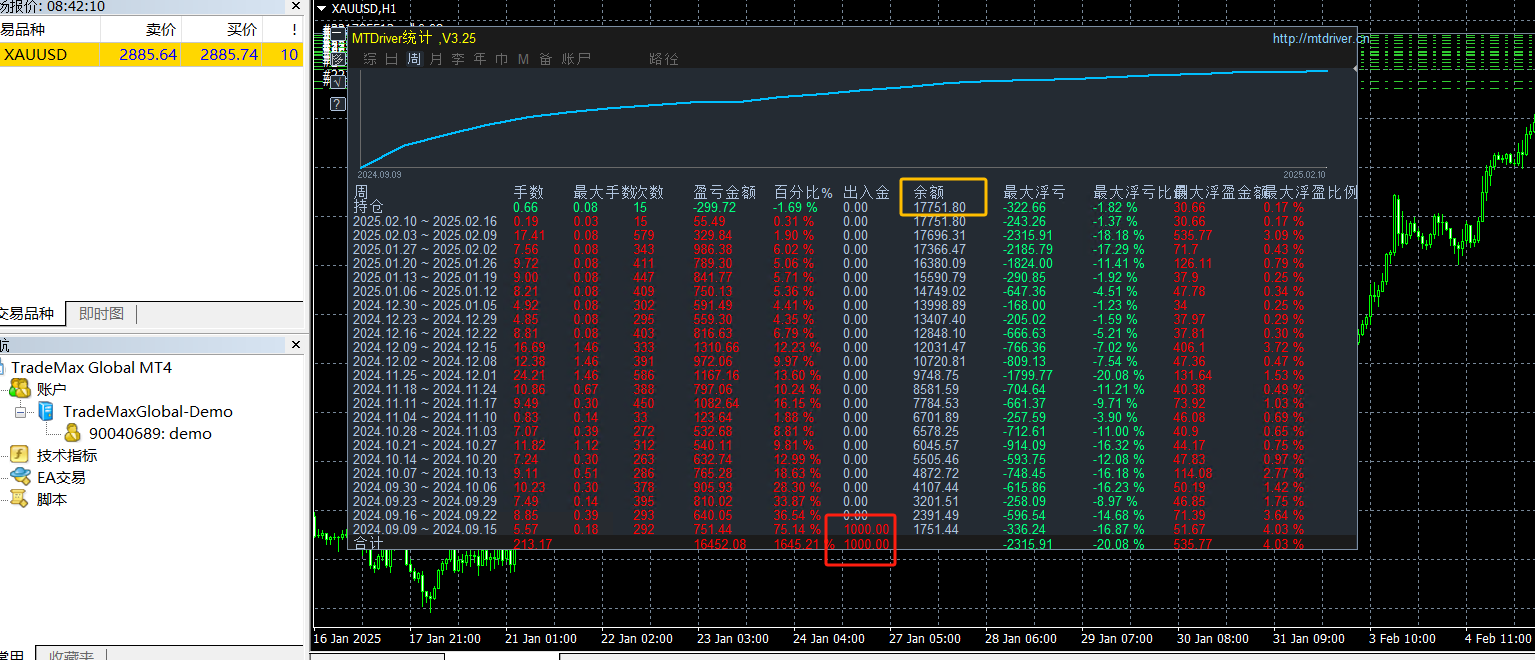Click the 最大浮亏 column header

click(1034, 192)
